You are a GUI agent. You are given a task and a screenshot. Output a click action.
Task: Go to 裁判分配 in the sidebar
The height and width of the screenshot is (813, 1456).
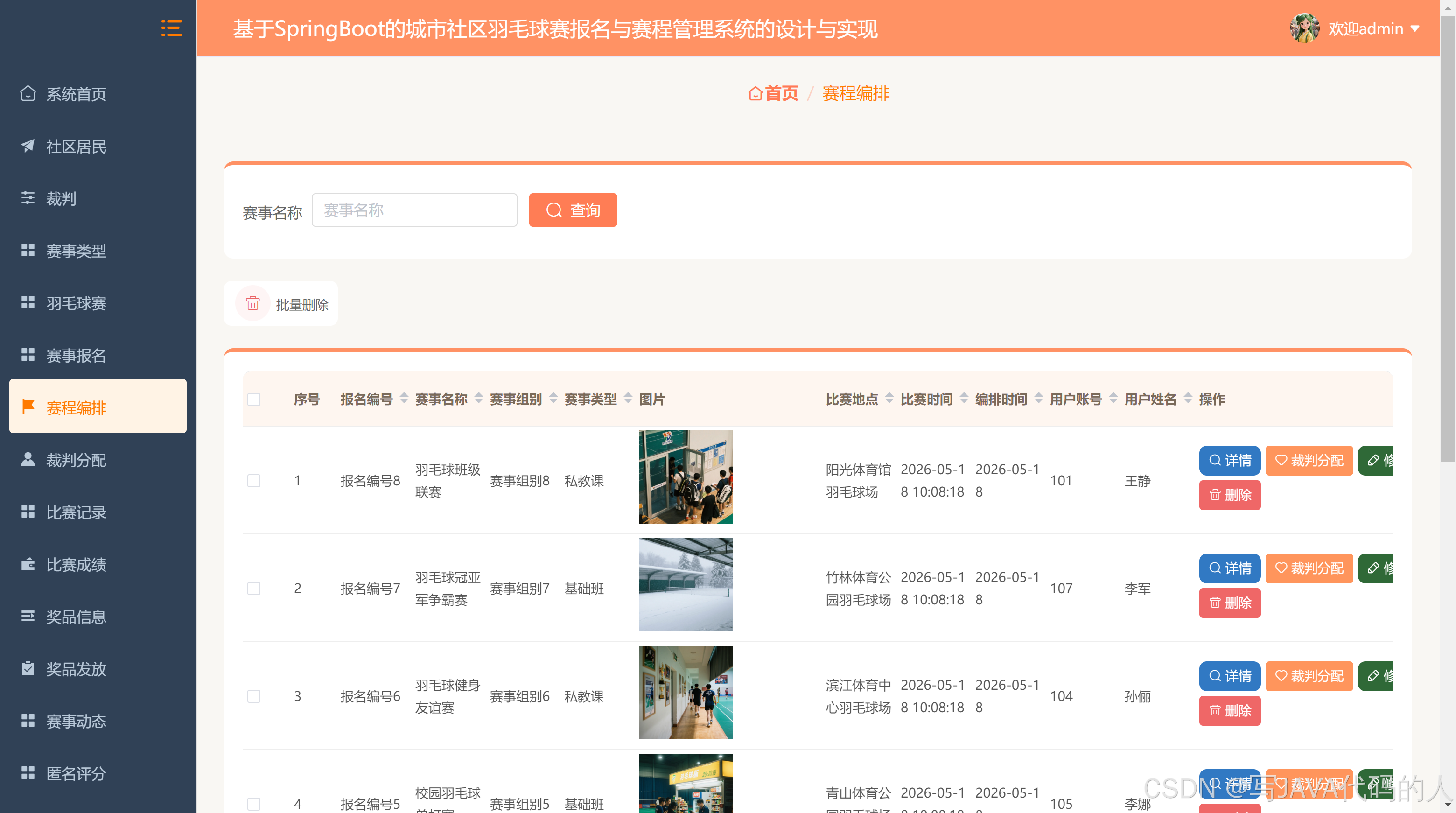98,460
